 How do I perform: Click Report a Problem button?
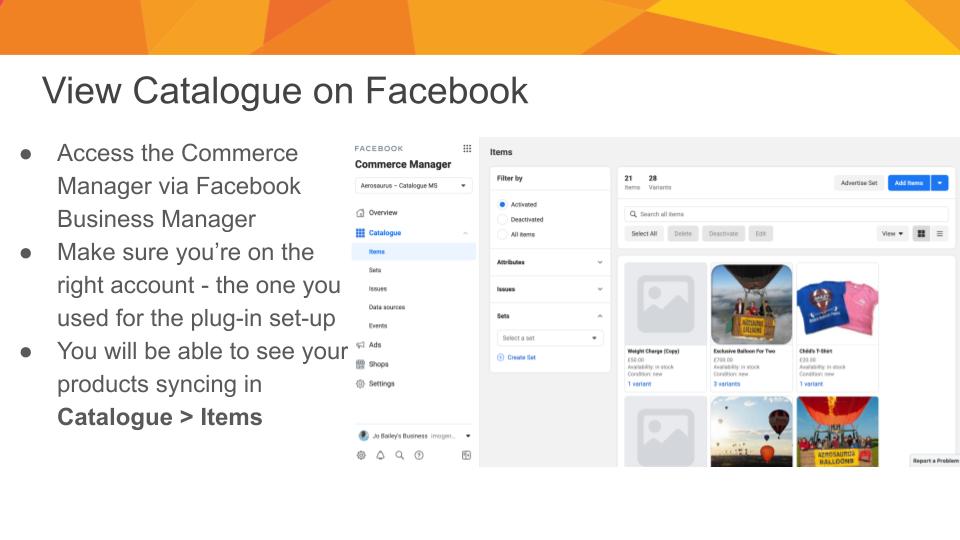pos(935,460)
